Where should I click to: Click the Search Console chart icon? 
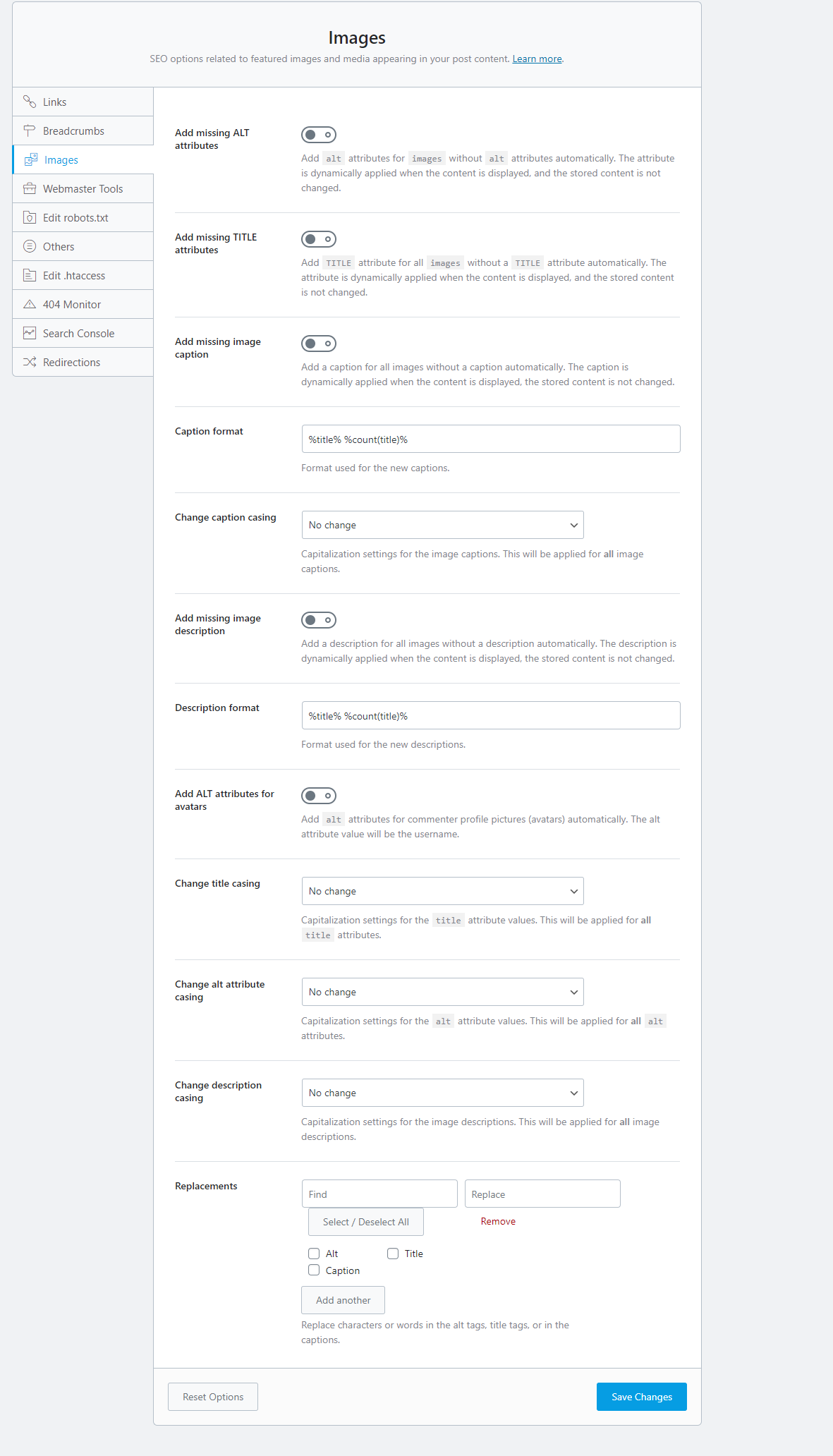(30, 334)
